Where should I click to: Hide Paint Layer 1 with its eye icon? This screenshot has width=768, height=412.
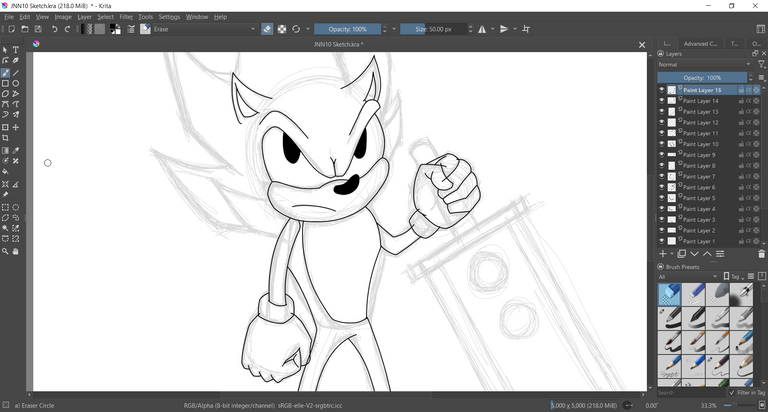662,241
